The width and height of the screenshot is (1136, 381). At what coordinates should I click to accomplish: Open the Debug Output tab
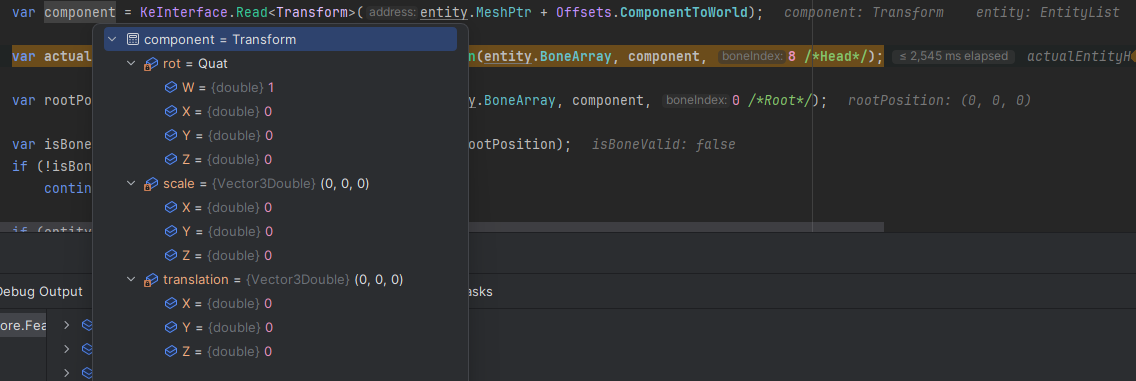pyautogui.click(x=41, y=292)
